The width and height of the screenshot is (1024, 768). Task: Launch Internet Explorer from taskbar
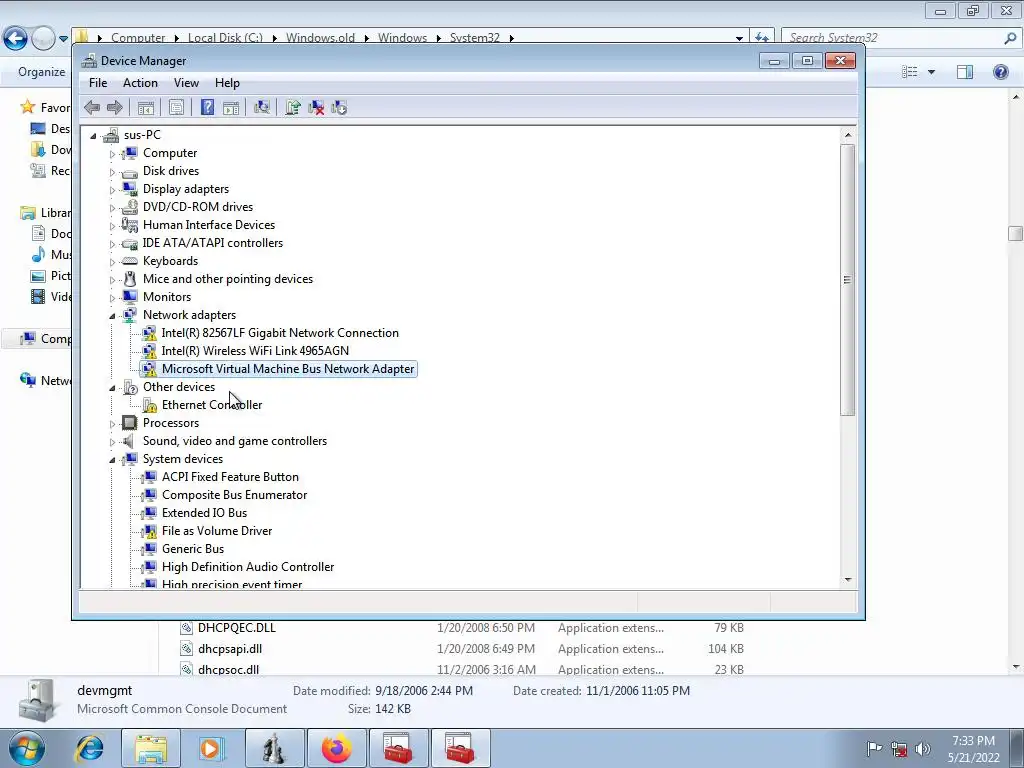tap(89, 748)
